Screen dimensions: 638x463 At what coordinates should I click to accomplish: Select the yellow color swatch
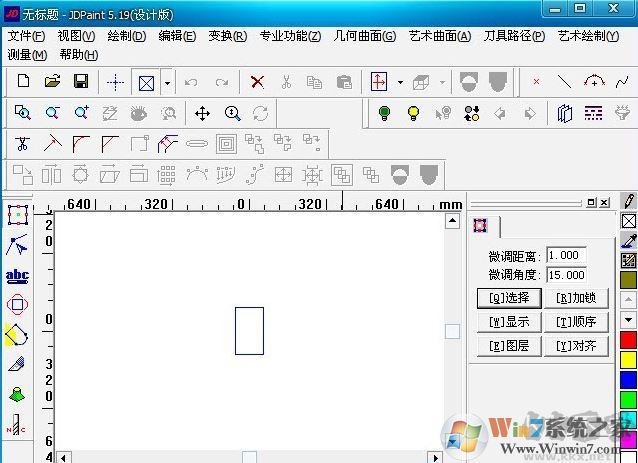pyautogui.click(x=628, y=359)
